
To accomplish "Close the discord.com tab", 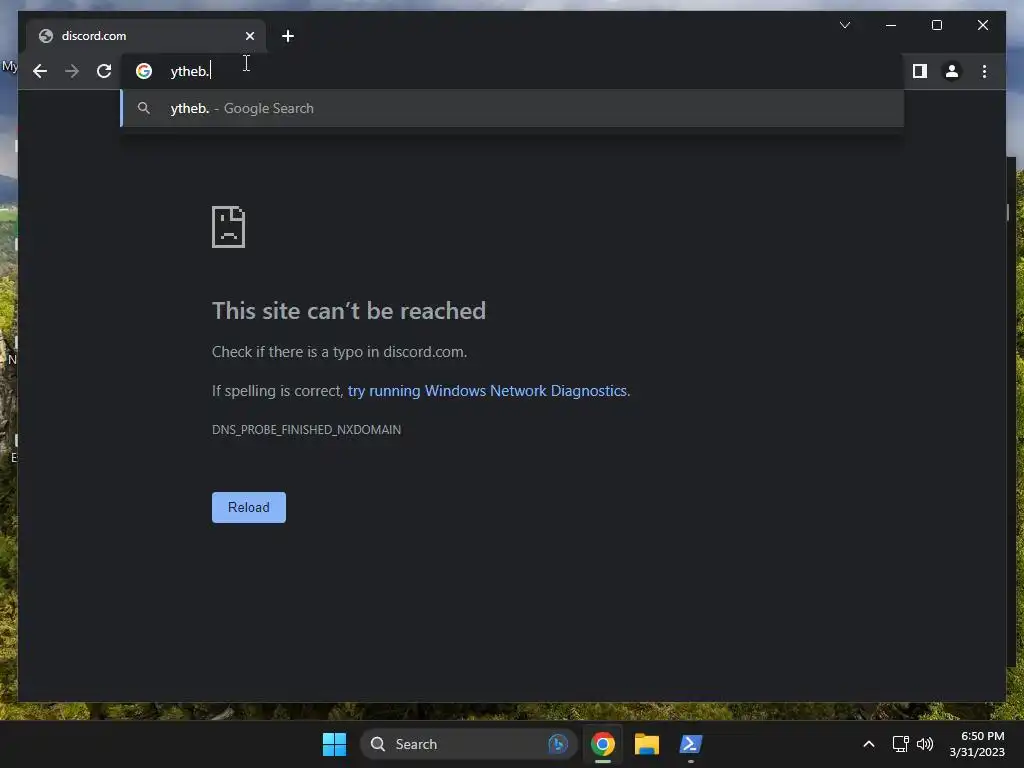I will point(249,36).
